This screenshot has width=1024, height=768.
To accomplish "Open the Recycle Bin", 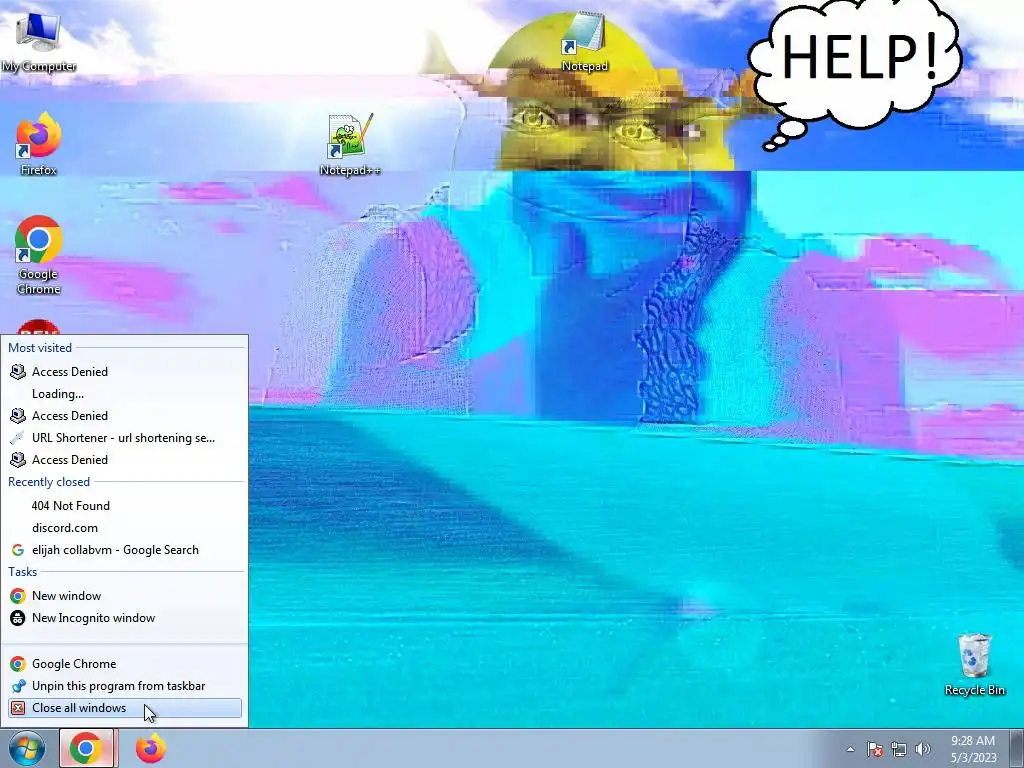I will click(974, 664).
